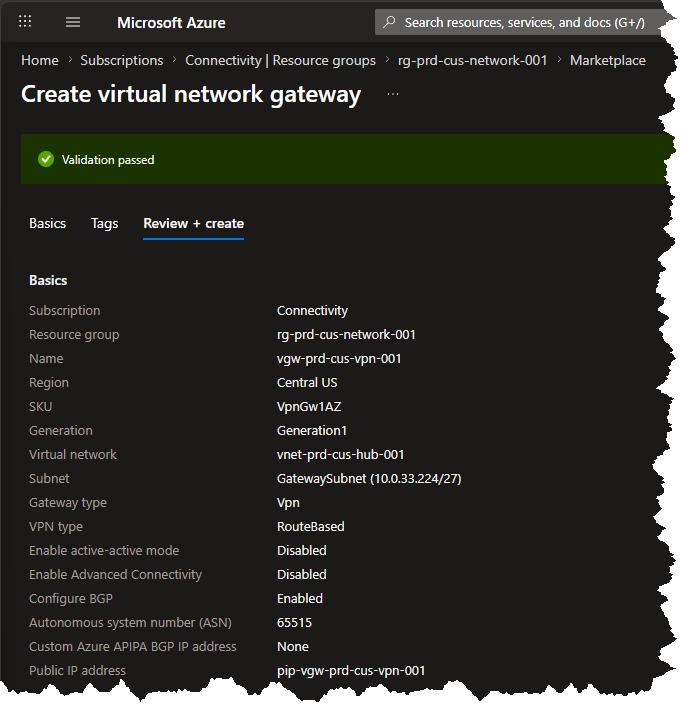684x709 pixels.
Task: Click Autonomous system number (ASN) label
Action: 130,623
